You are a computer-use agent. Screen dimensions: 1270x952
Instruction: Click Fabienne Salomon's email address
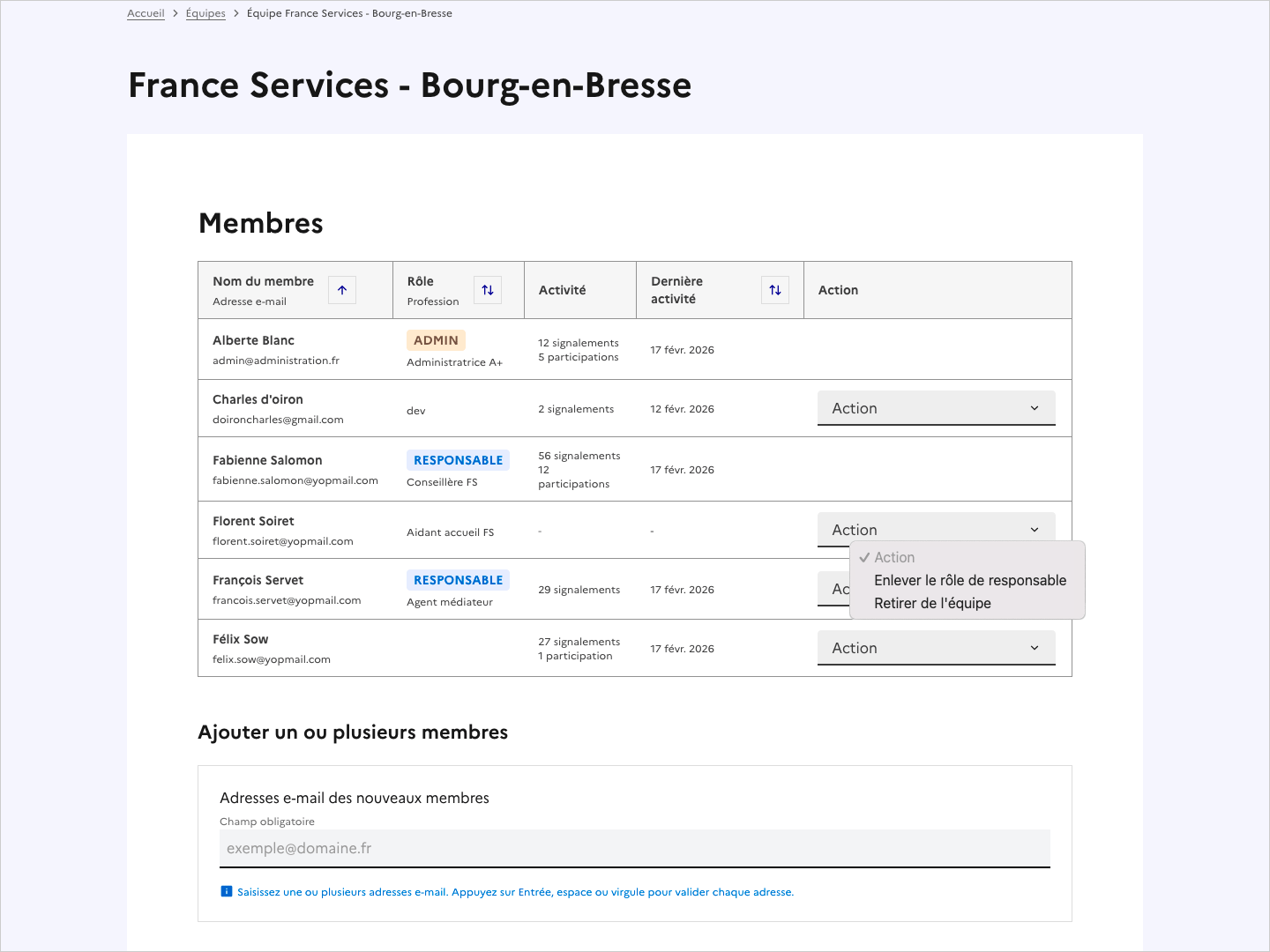pos(295,480)
